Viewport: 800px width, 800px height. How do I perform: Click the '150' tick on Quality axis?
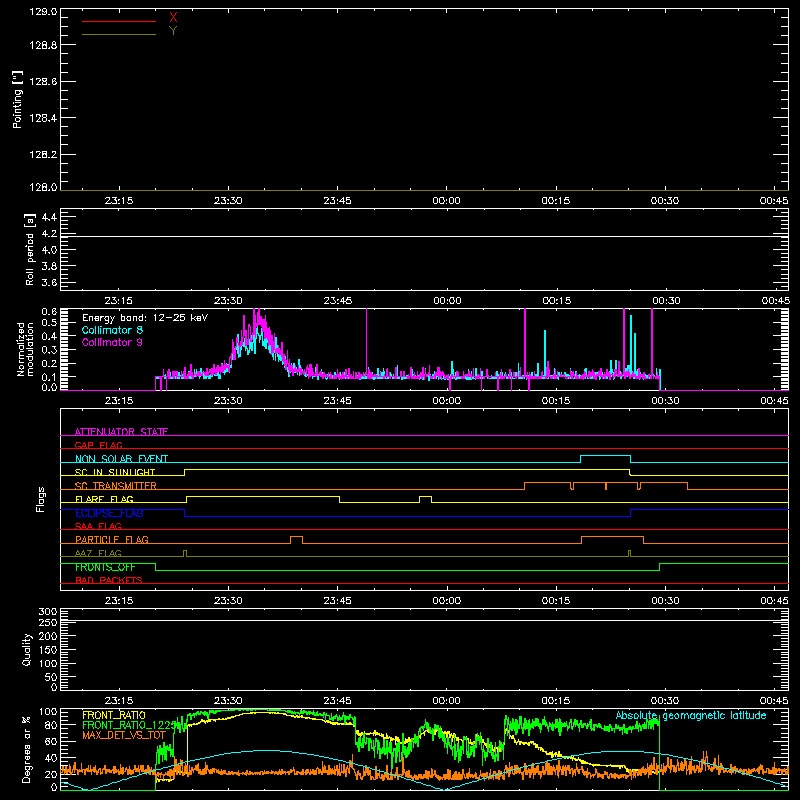click(x=48, y=650)
